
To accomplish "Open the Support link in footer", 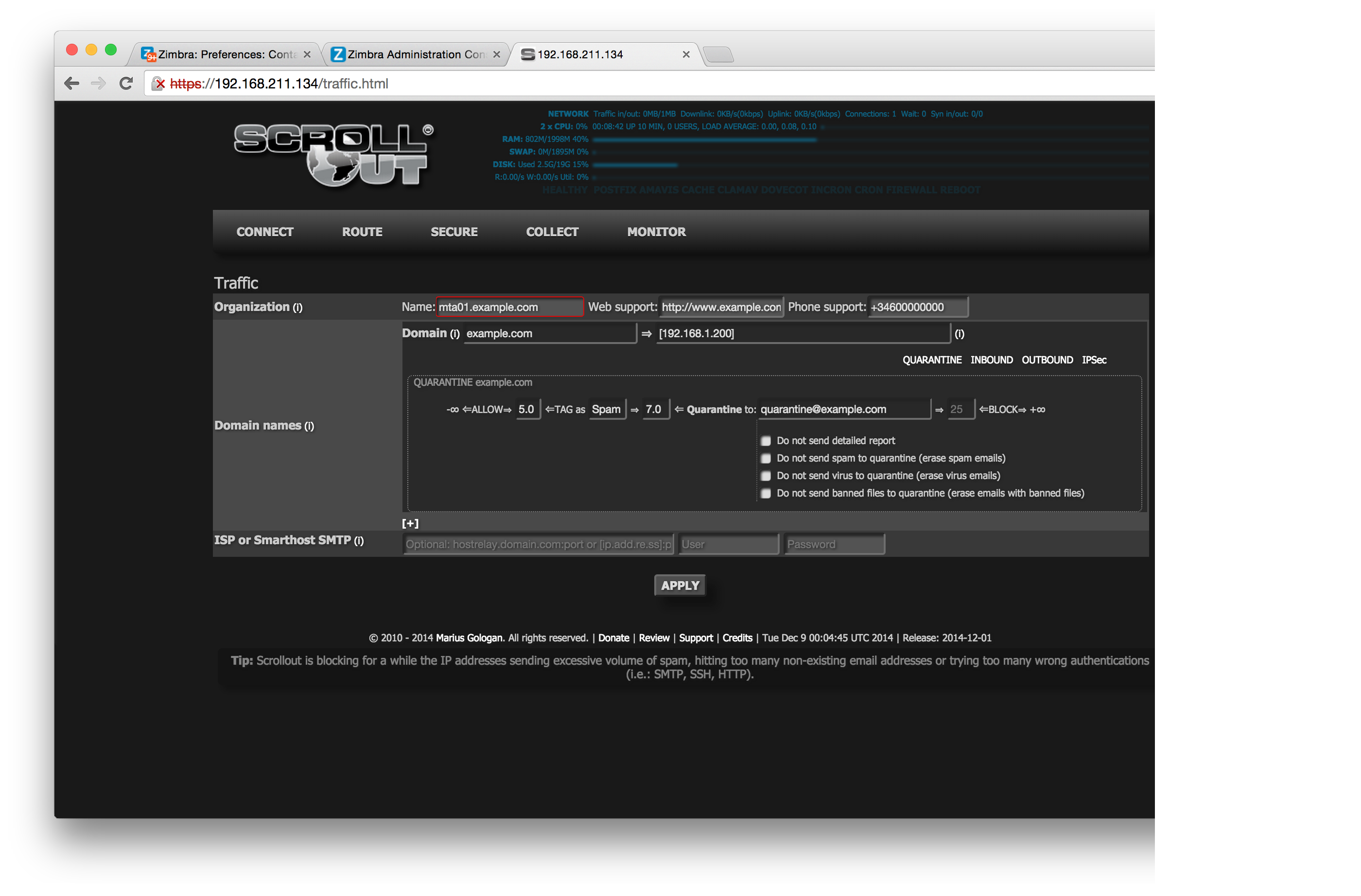I will [696, 638].
